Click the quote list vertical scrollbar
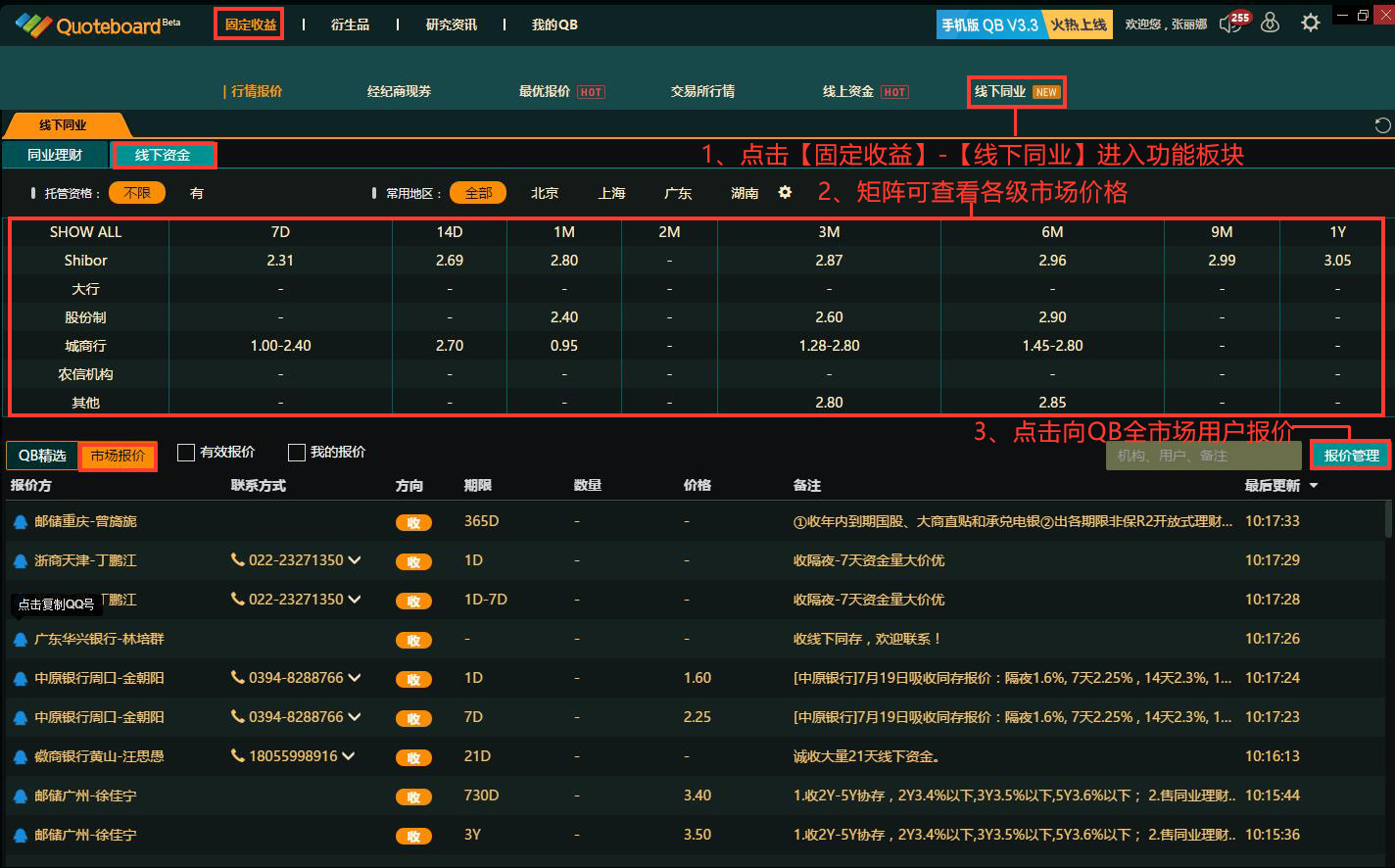This screenshot has width=1395, height=868. tap(1388, 519)
